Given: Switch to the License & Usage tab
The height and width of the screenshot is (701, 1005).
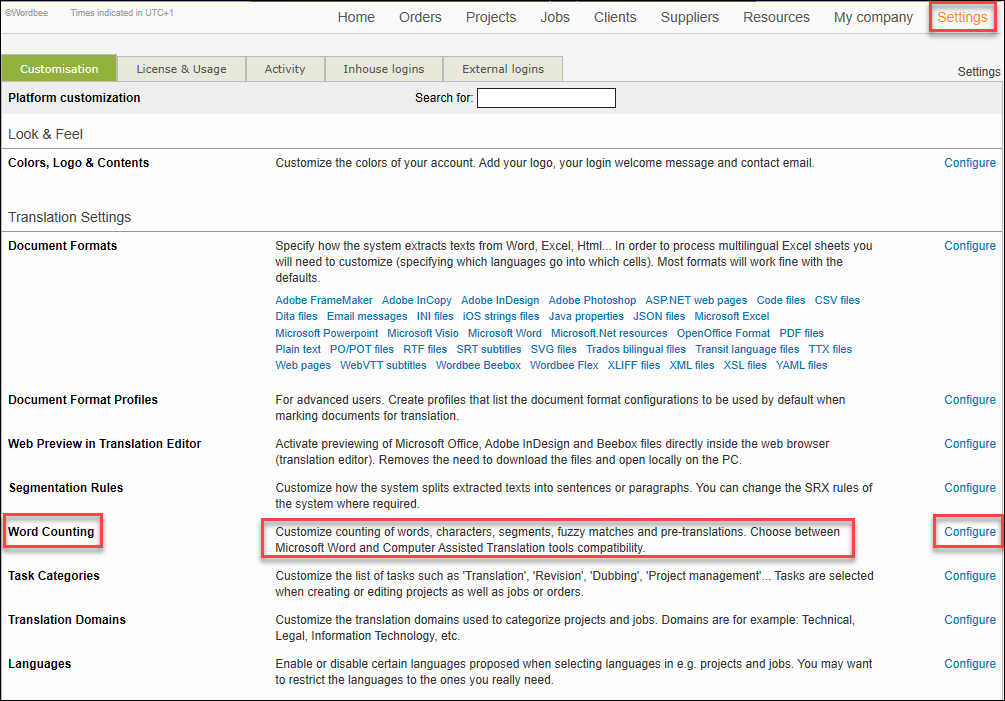Looking at the screenshot, I should click(x=181, y=69).
